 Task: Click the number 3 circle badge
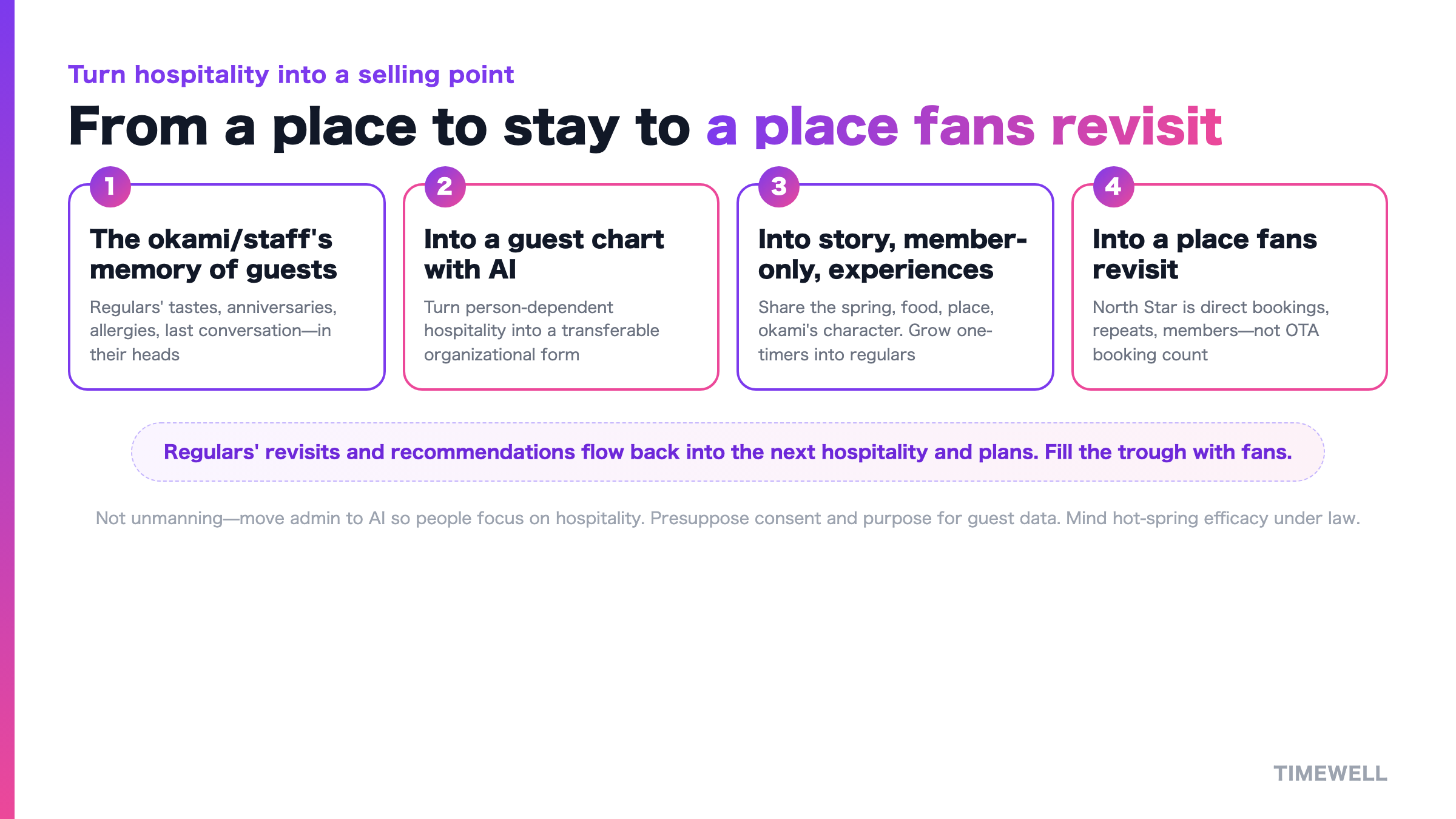[x=779, y=187]
